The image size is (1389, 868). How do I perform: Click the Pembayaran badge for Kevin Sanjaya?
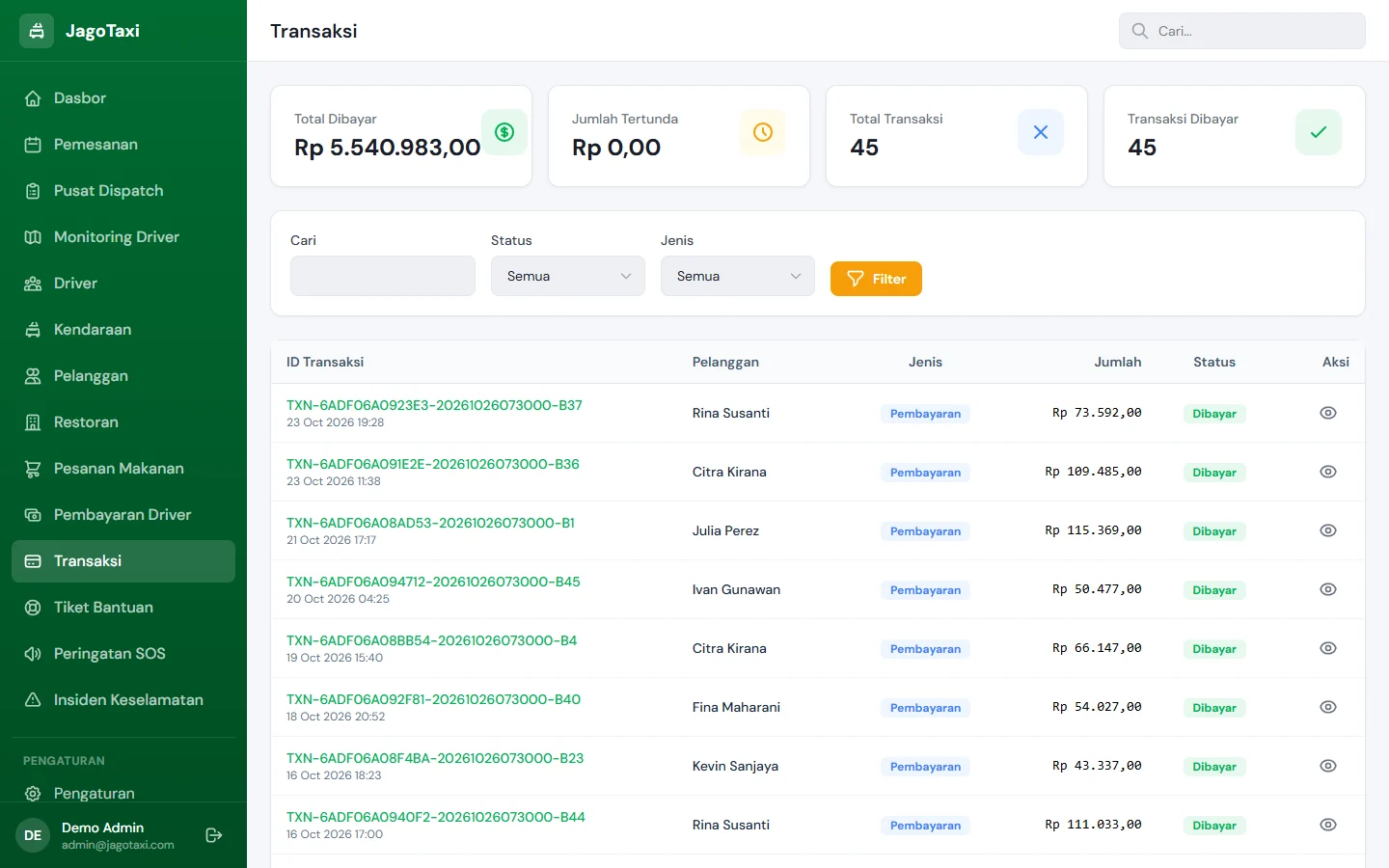(925, 767)
